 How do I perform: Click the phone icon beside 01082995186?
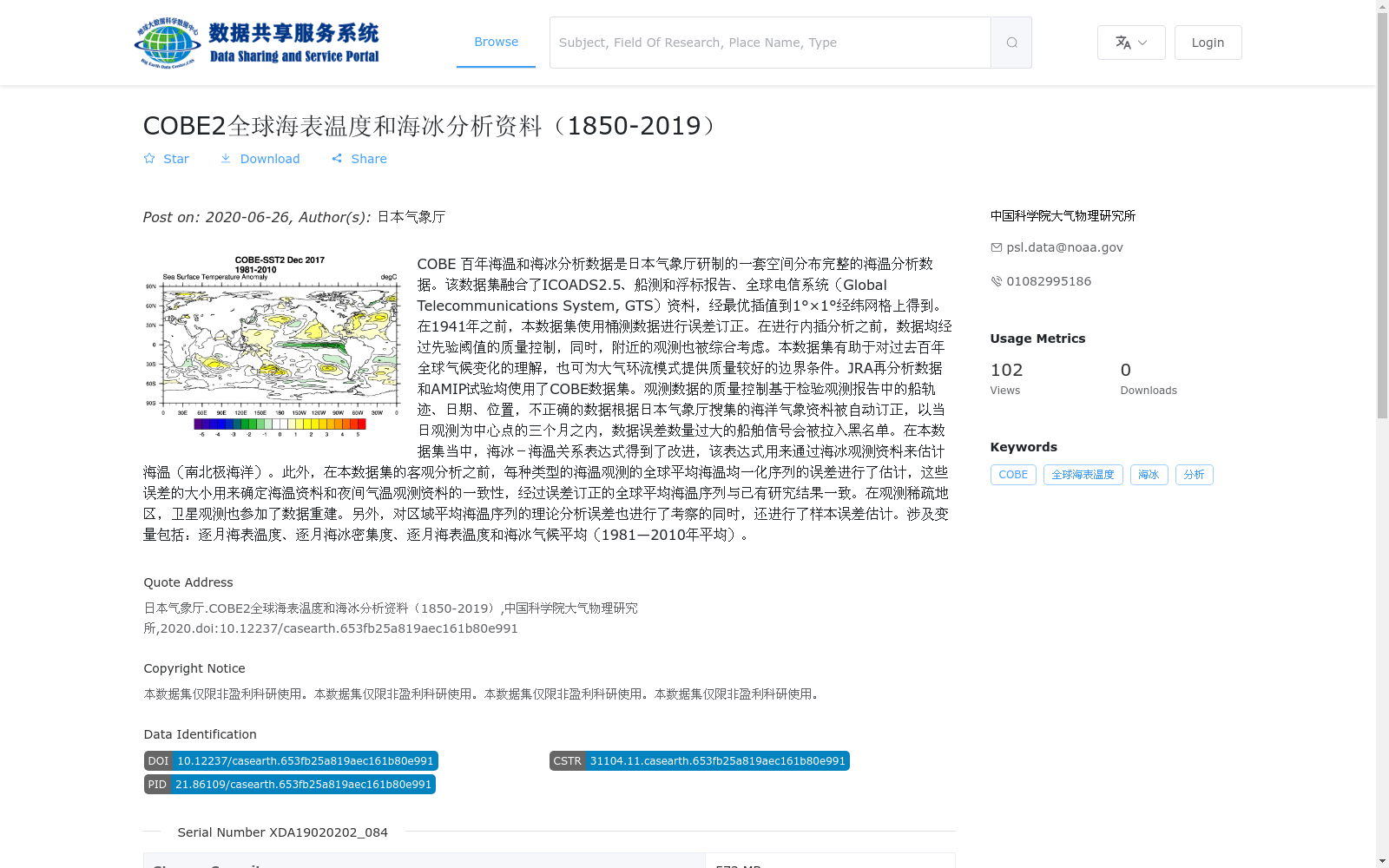pos(997,281)
